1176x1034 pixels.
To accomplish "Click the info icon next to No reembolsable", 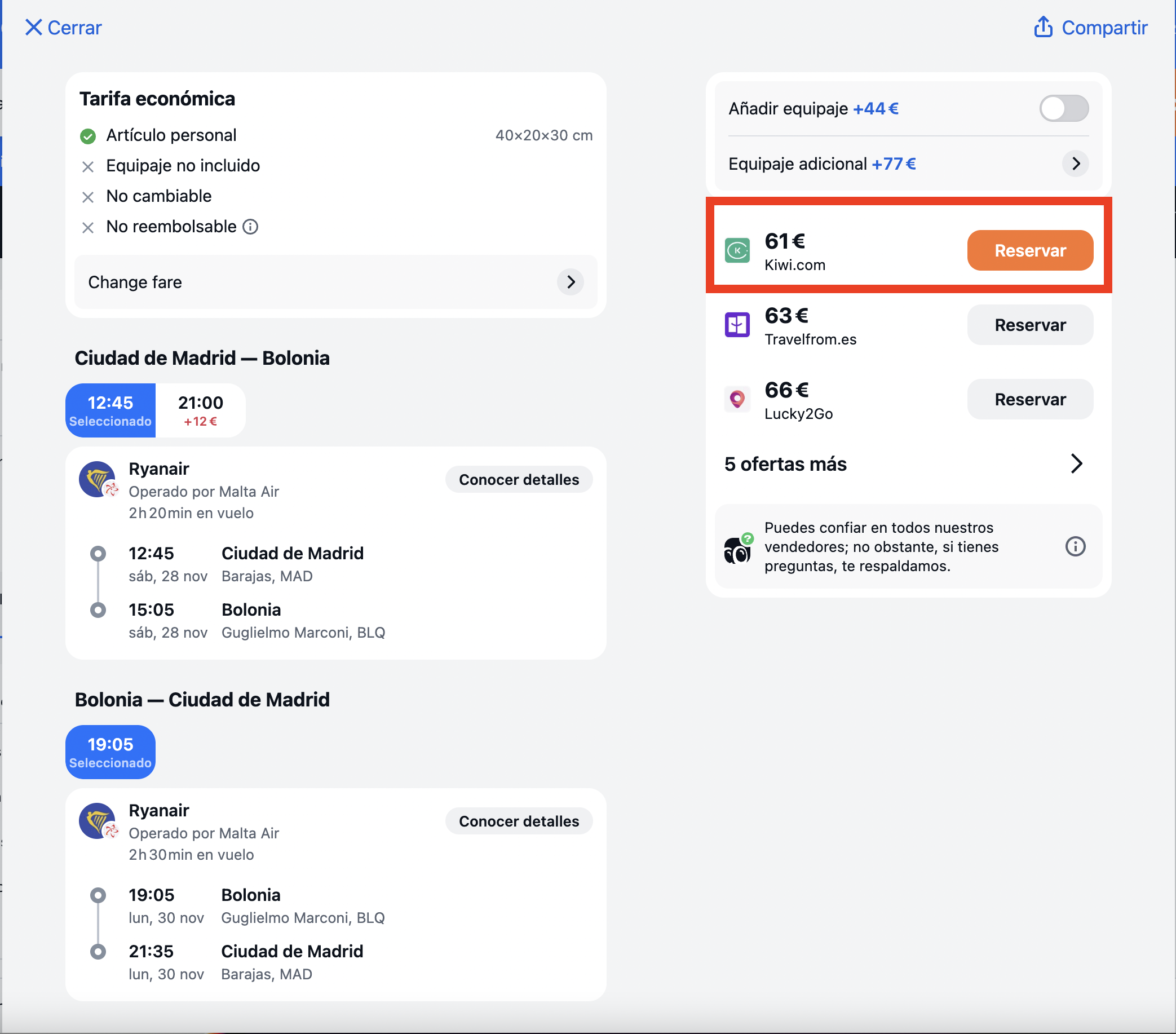I will coord(250,227).
